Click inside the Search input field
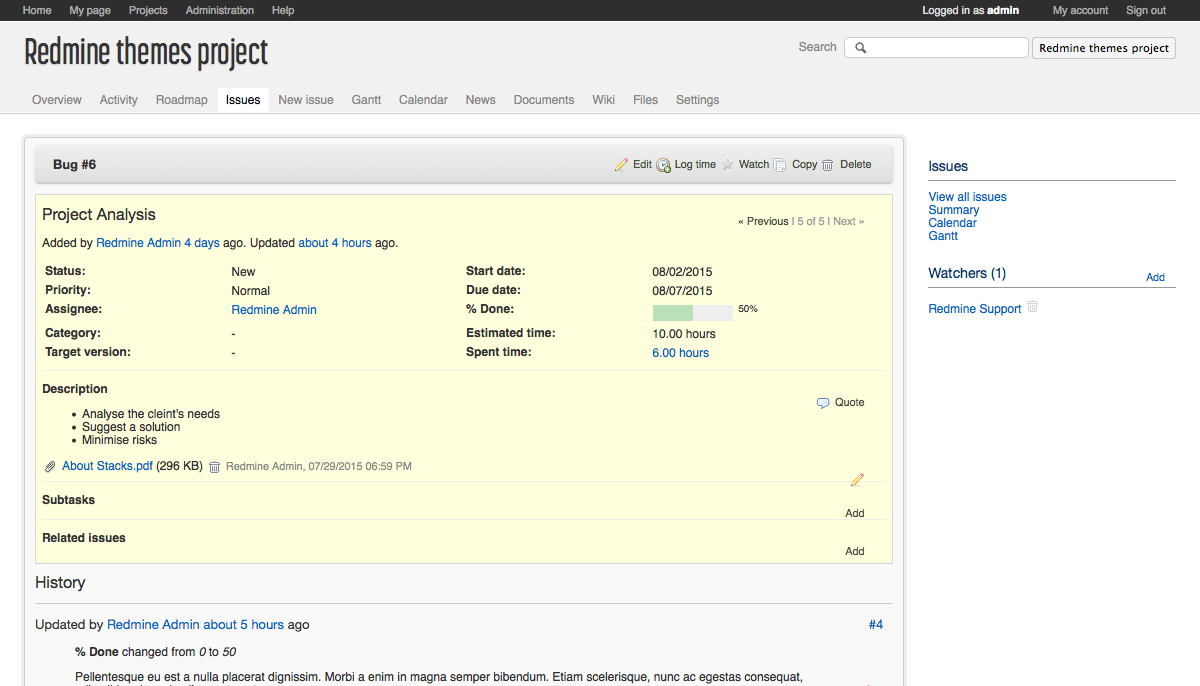Screen dimensions: 1200x686 click(936, 48)
